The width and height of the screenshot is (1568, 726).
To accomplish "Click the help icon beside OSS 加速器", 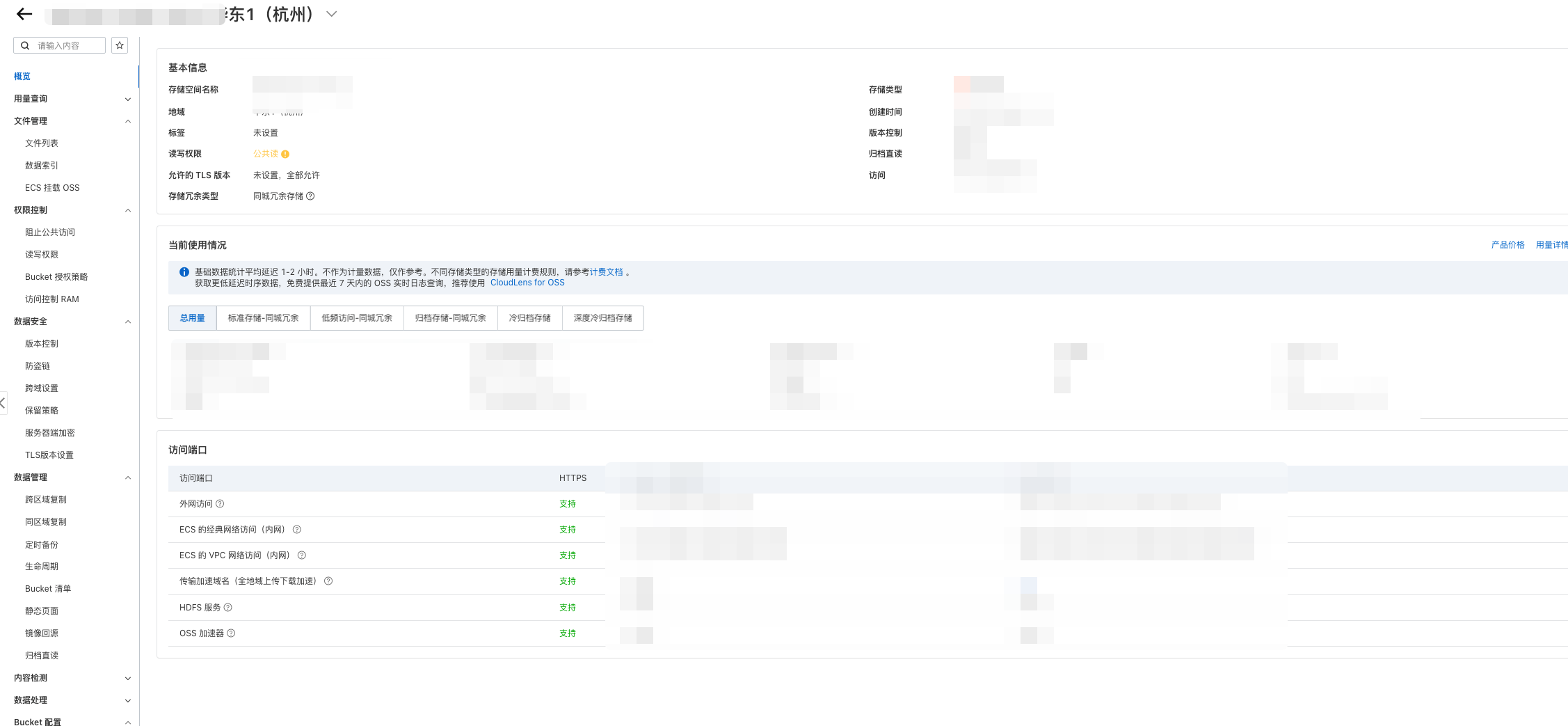I will (231, 633).
